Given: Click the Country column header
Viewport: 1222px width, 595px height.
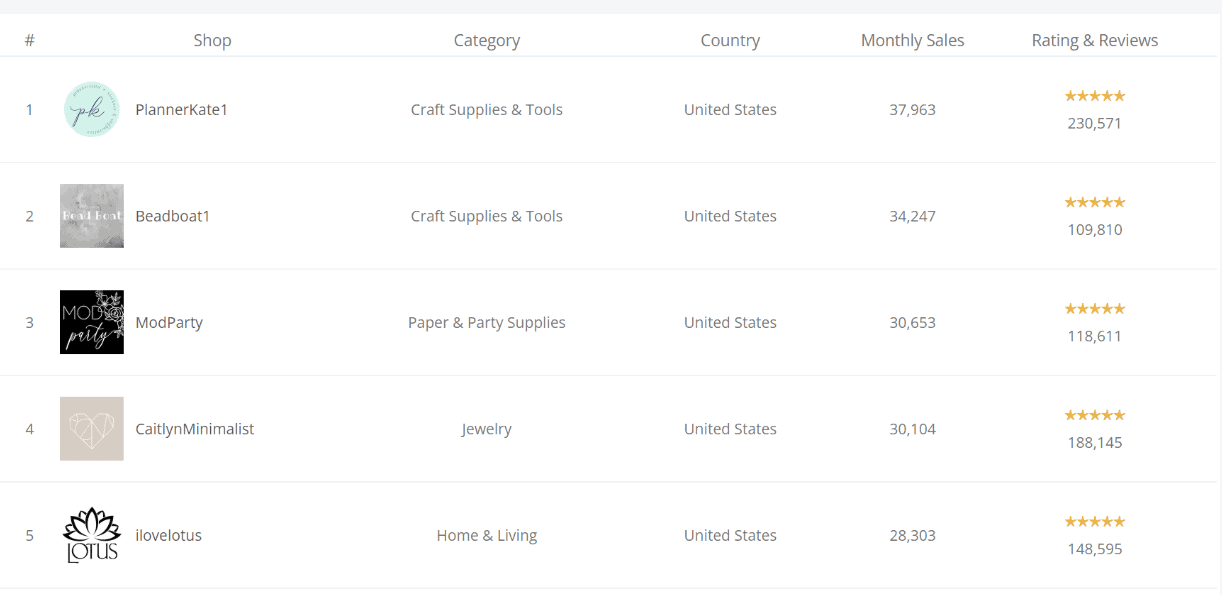Looking at the screenshot, I should click(730, 40).
